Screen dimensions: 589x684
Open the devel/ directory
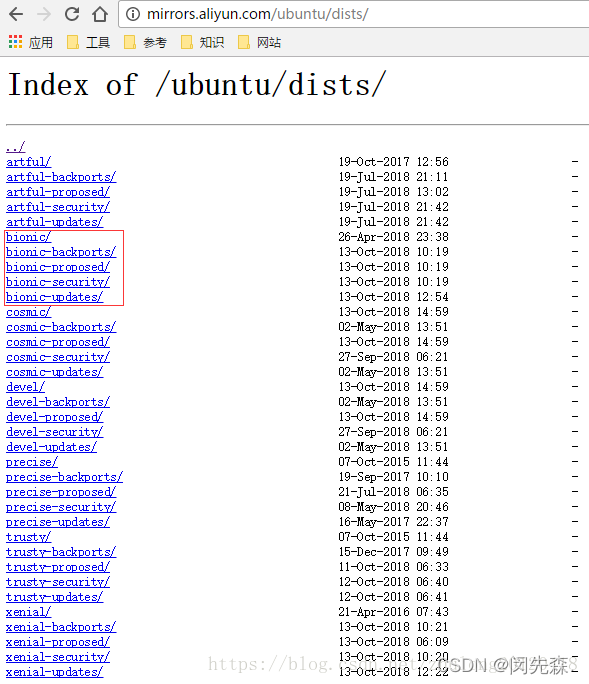click(x=25, y=387)
